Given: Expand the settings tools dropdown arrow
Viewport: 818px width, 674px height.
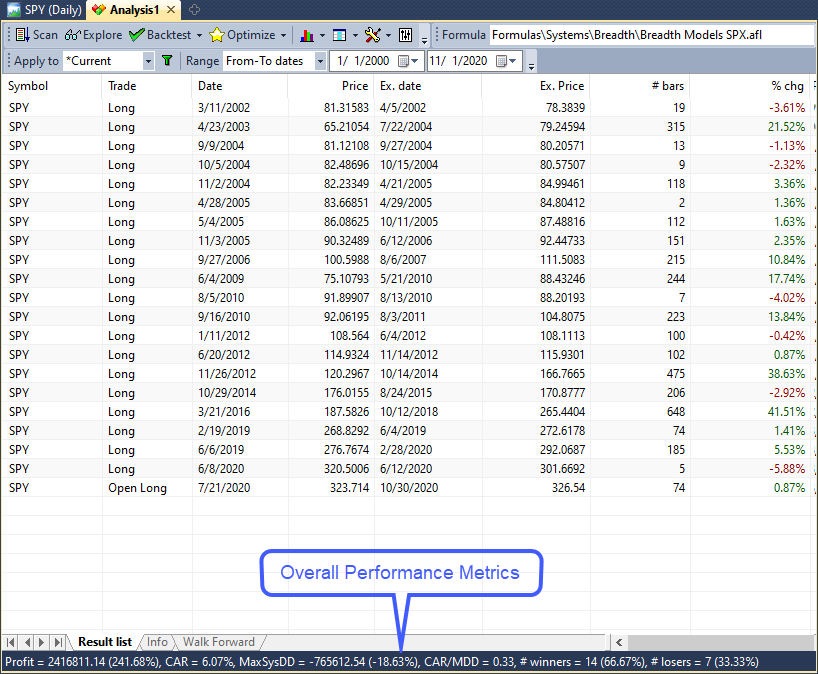Looking at the screenshot, I should coord(388,35).
